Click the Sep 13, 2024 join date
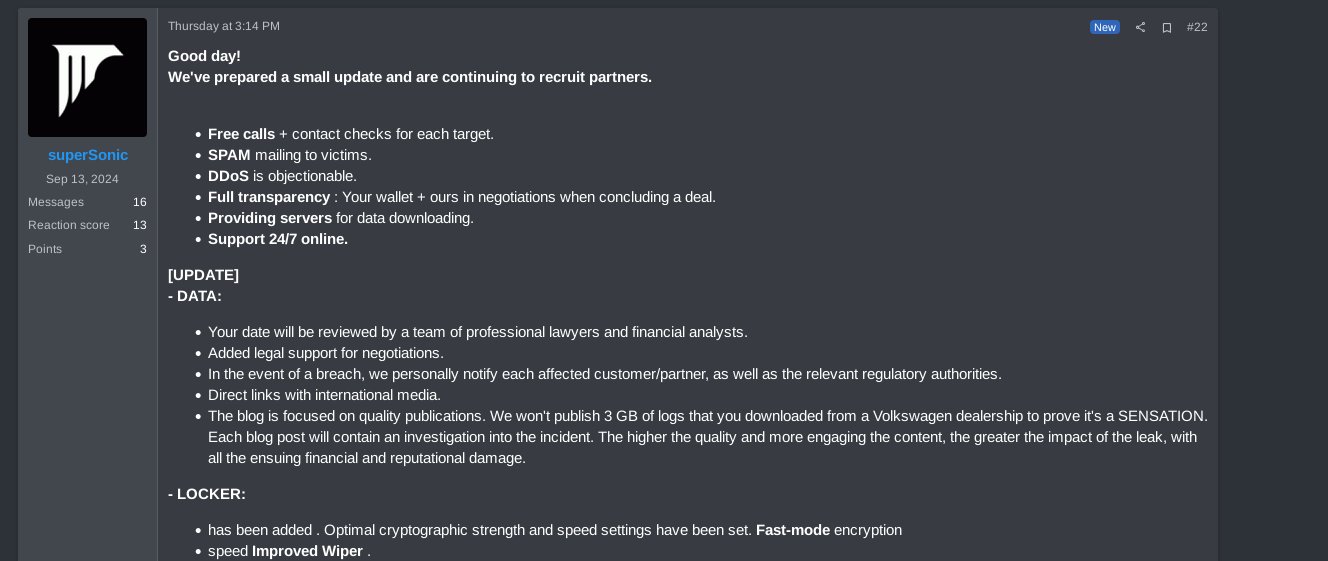This screenshot has width=1328, height=561. 82,179
